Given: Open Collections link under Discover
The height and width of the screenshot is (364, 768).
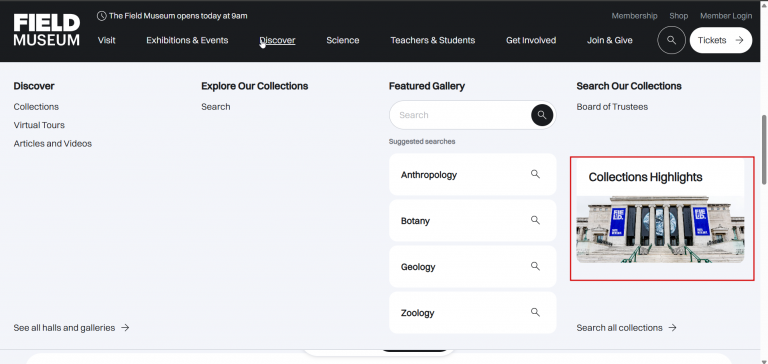Looking at the screenshot, I should [36, 107].
